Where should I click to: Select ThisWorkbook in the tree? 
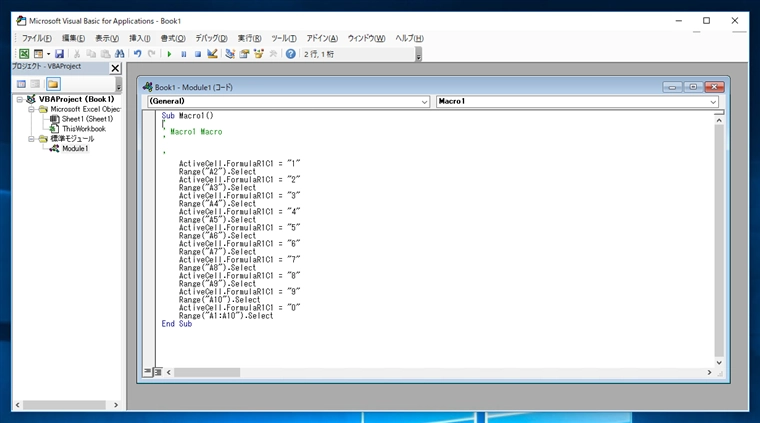click(x=83, y=129)
